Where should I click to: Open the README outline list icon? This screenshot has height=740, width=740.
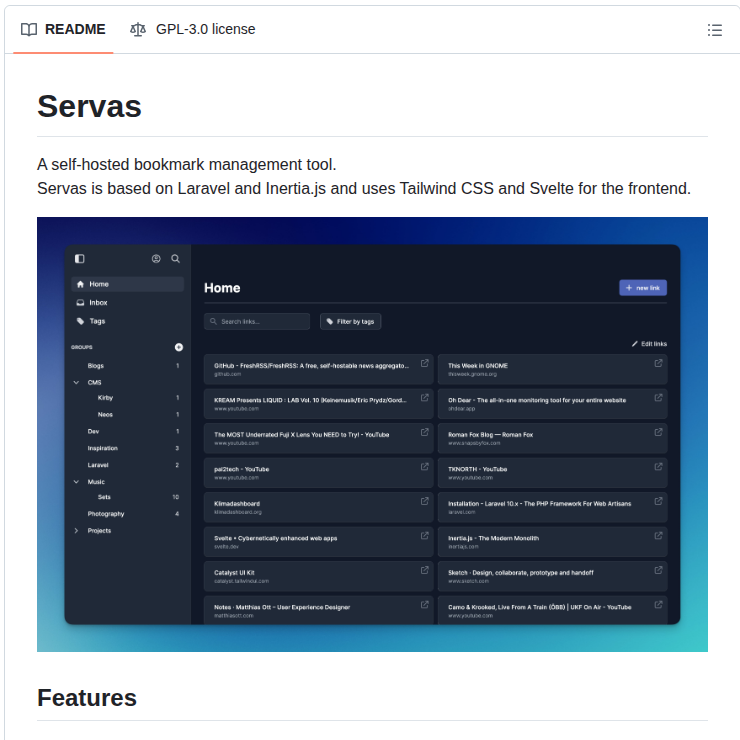[x=714, y=30]
